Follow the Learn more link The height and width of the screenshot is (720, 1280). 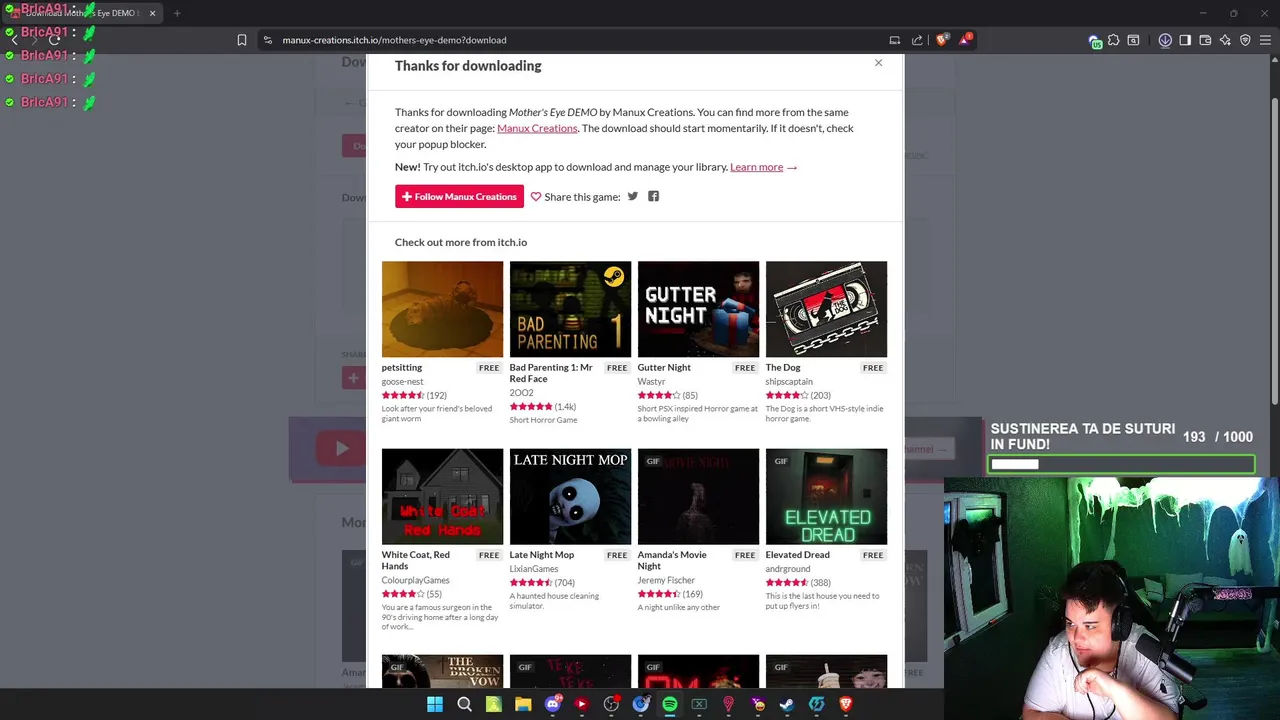(x=756, y=167)
